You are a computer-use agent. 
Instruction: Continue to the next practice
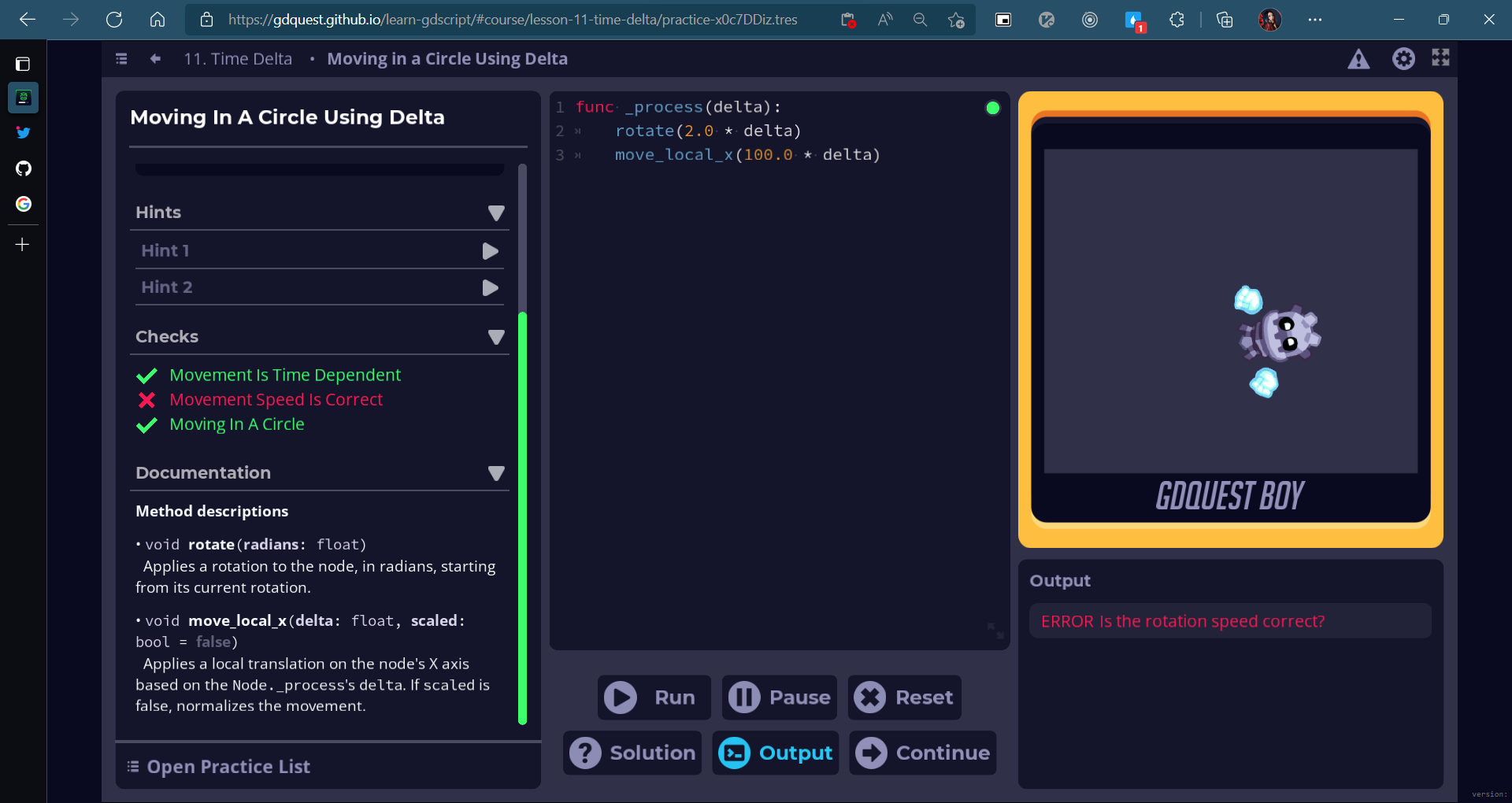(922, 753)
